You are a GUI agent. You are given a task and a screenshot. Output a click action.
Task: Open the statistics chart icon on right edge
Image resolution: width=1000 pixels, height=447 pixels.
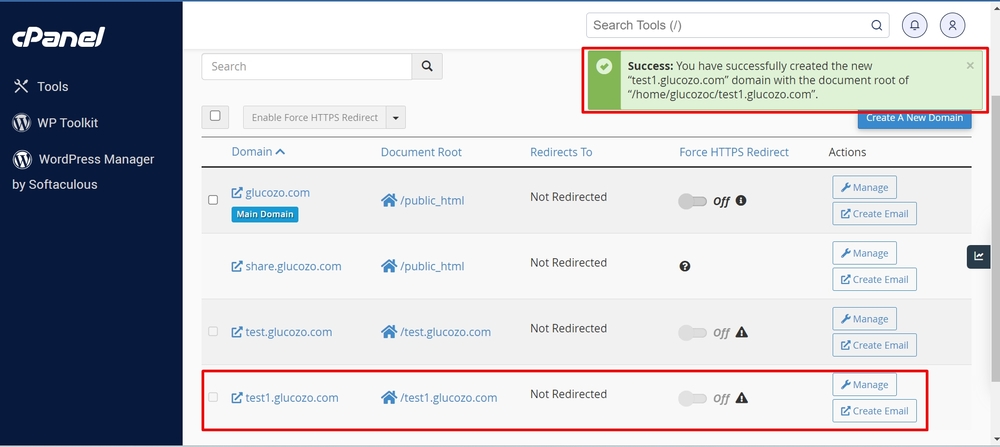(978, 256)
